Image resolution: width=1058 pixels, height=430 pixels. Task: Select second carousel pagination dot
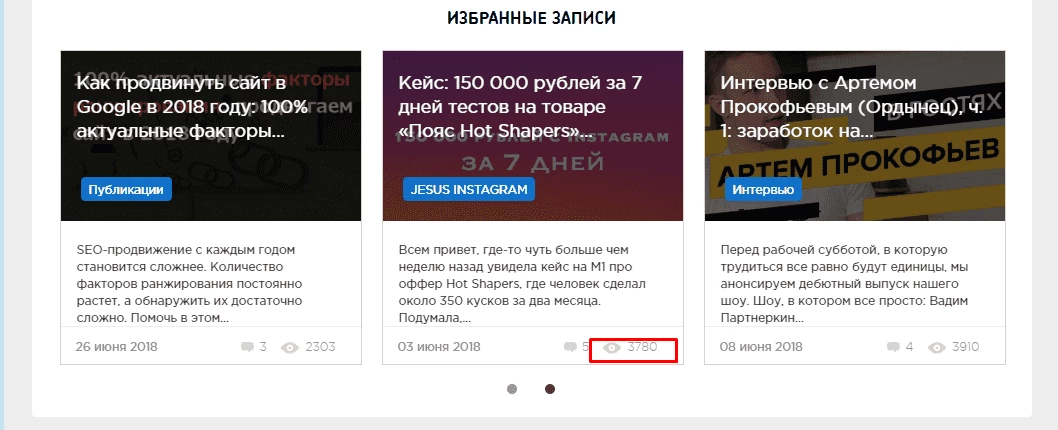pos(550,389)
